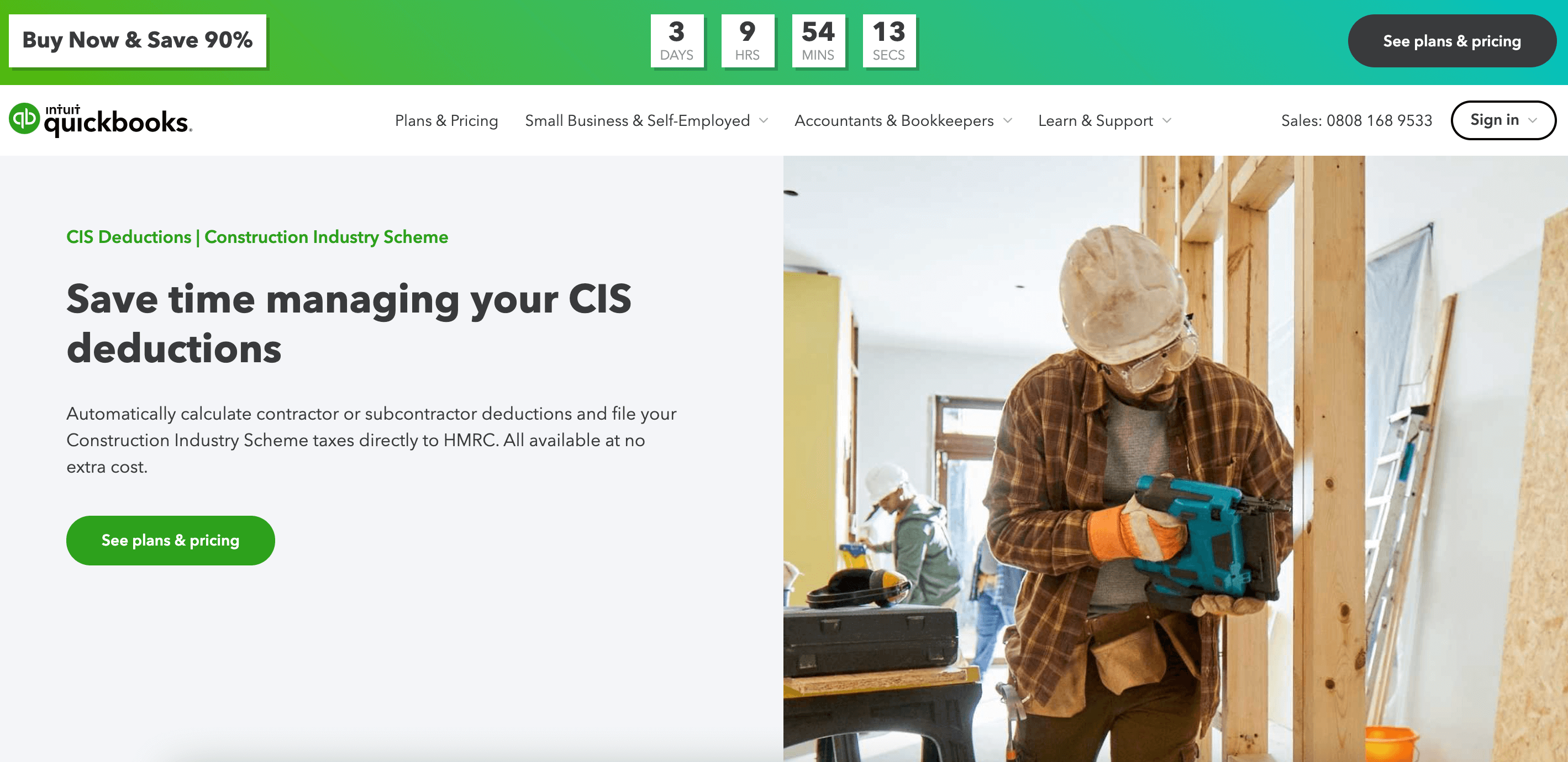The height and width of the screenshot is (762, 1568).
Task: Click the countdown days timer icon
Action: 675,40
